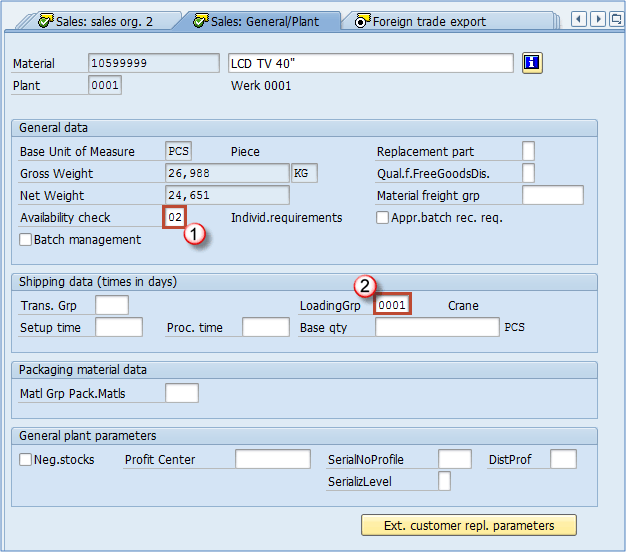Select the Sales: General/Plant tab

point(262,20)
